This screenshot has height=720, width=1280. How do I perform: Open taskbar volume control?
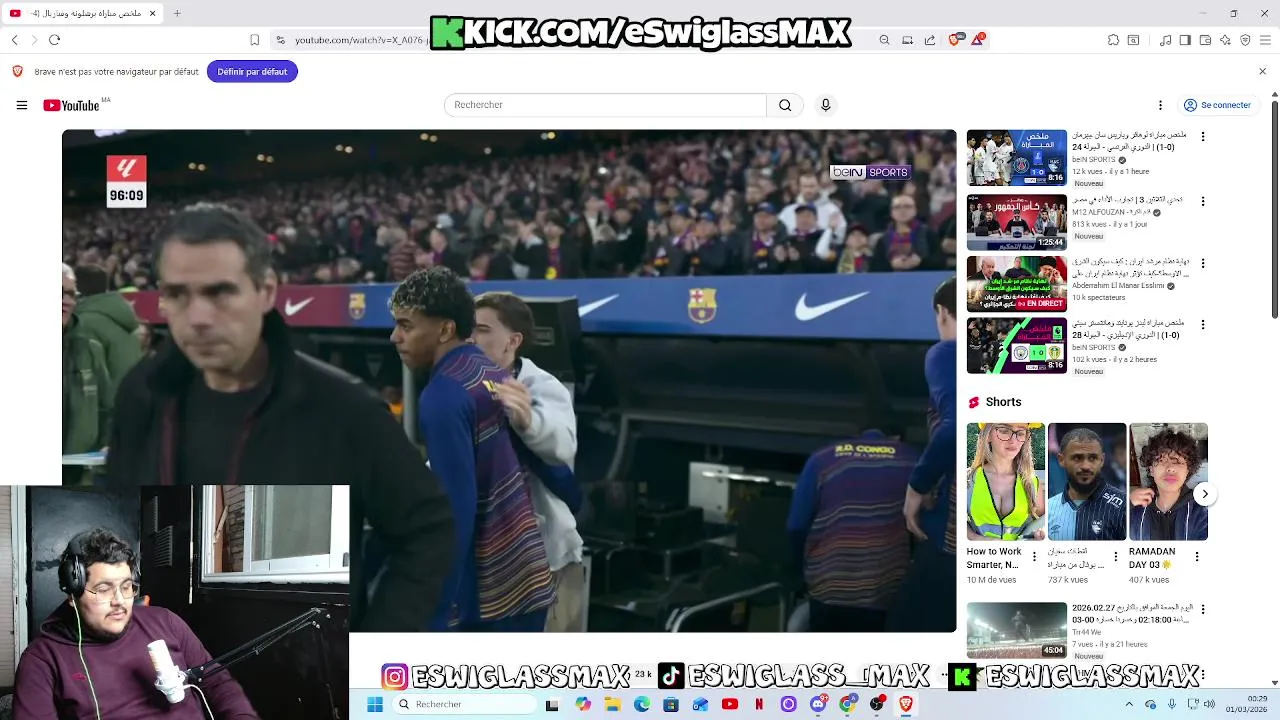pyautogui.click(x=1209, y=704)
